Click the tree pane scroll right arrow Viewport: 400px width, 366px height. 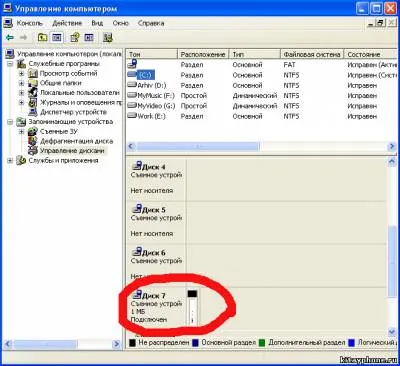pos(116,344)
